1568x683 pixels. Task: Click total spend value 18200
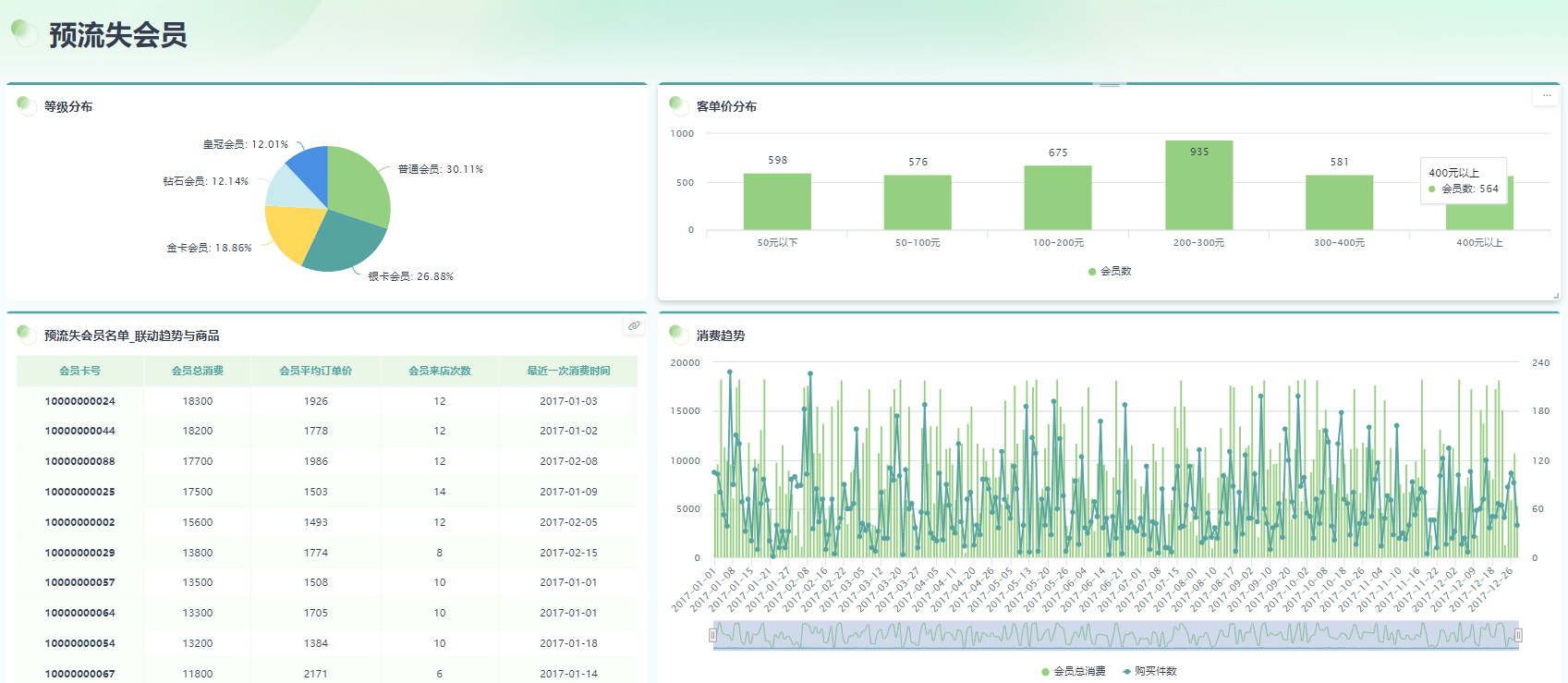pos(198,431)
